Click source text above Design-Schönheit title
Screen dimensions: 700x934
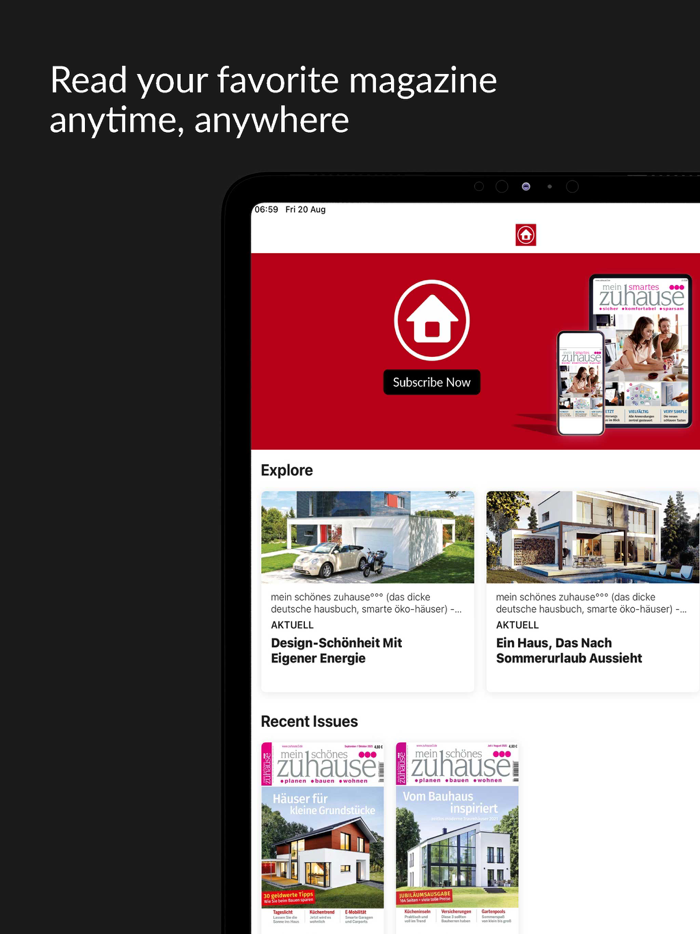[366, 603]
